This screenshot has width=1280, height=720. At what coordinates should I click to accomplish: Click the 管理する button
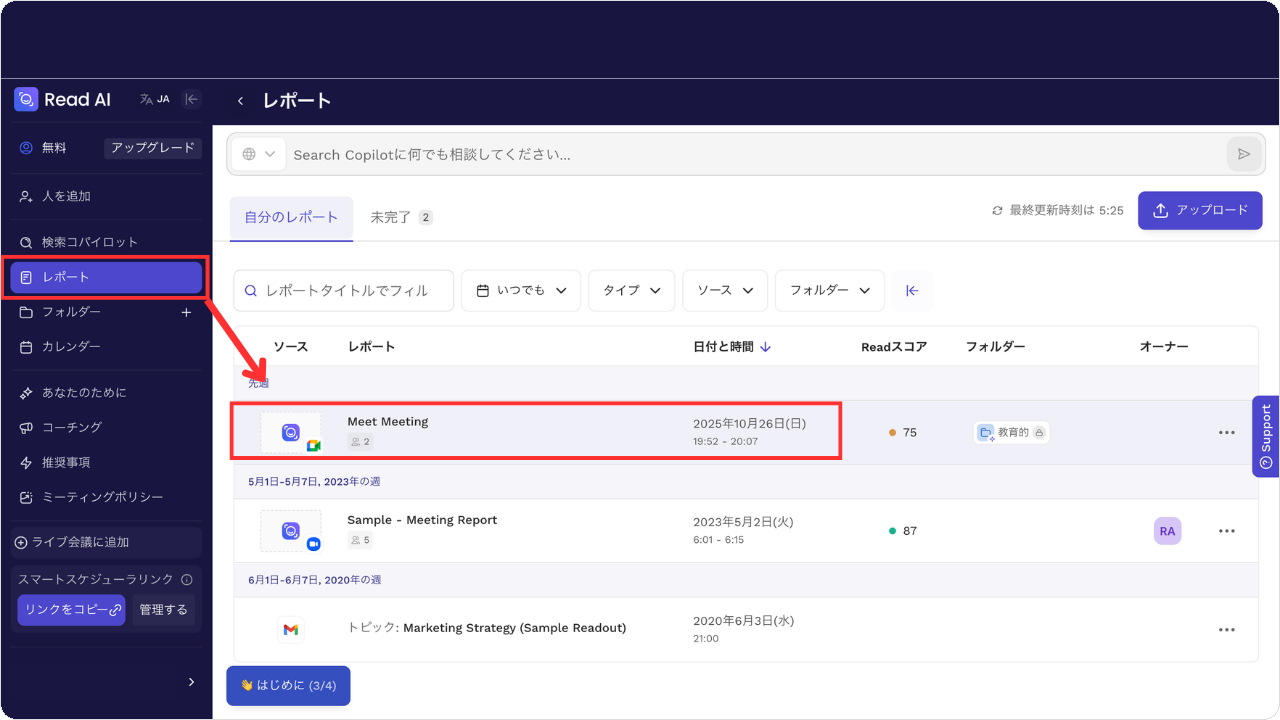coord(163,610)
